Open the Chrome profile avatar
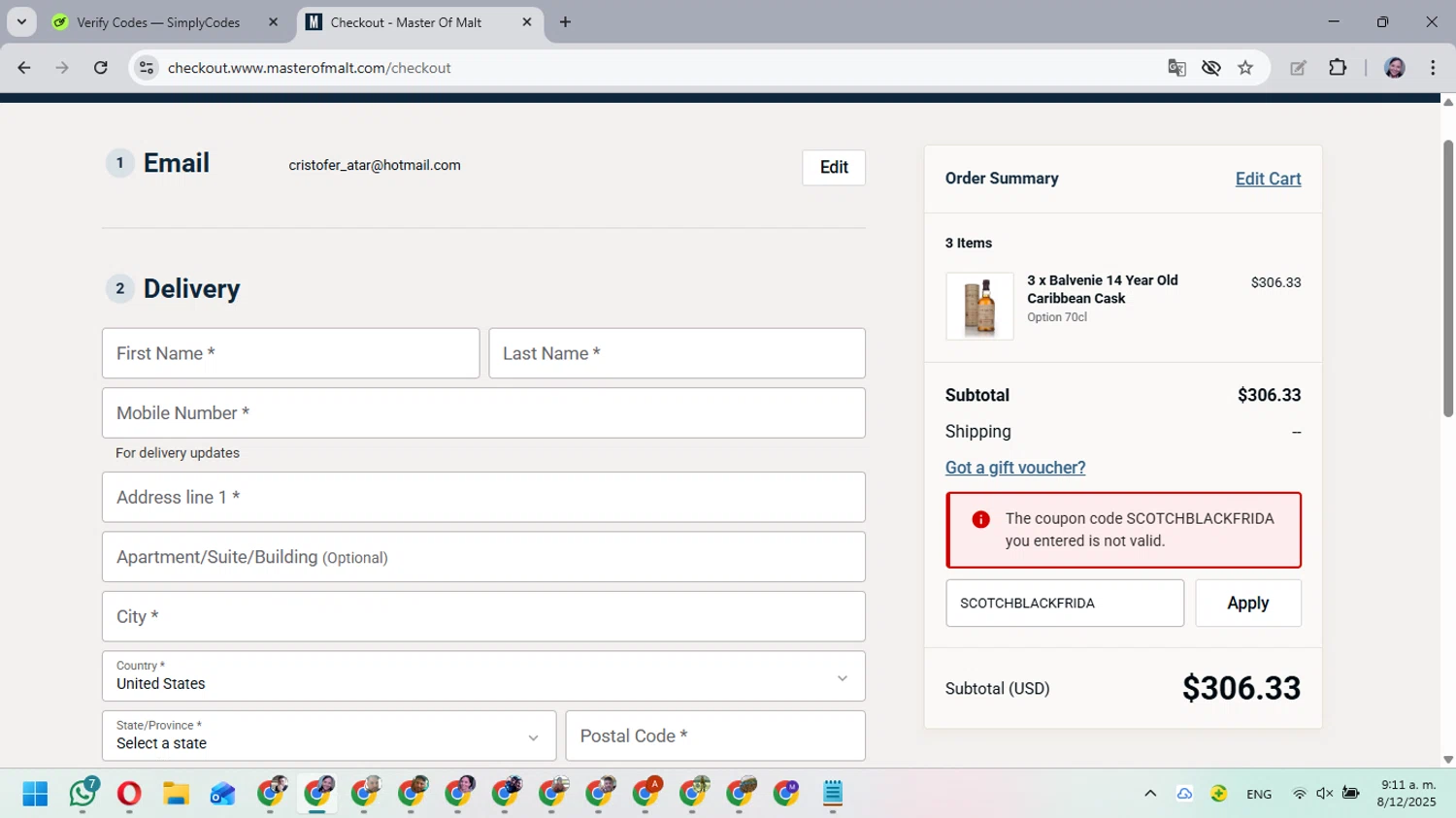This screenshot has width=1456, height=818. point(1395,68)
